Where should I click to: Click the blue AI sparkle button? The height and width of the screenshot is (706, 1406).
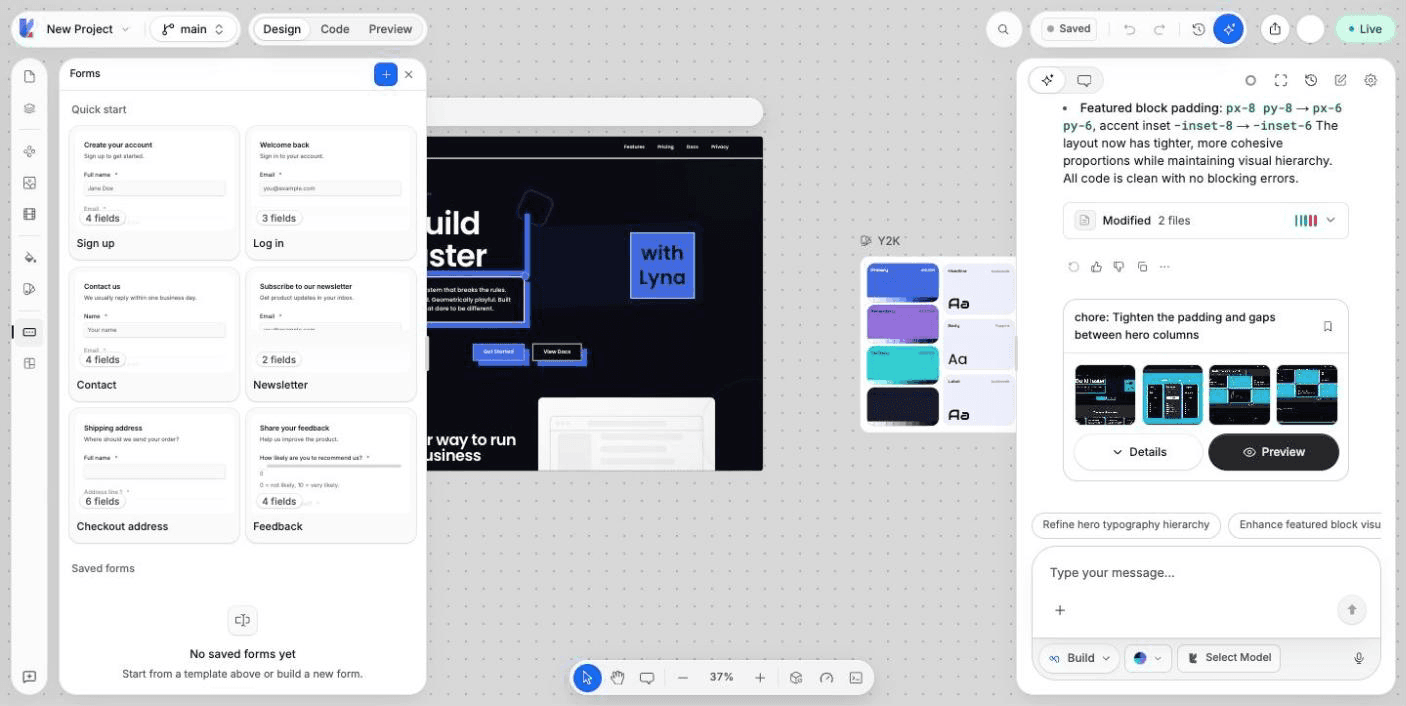coord(1228,29)
